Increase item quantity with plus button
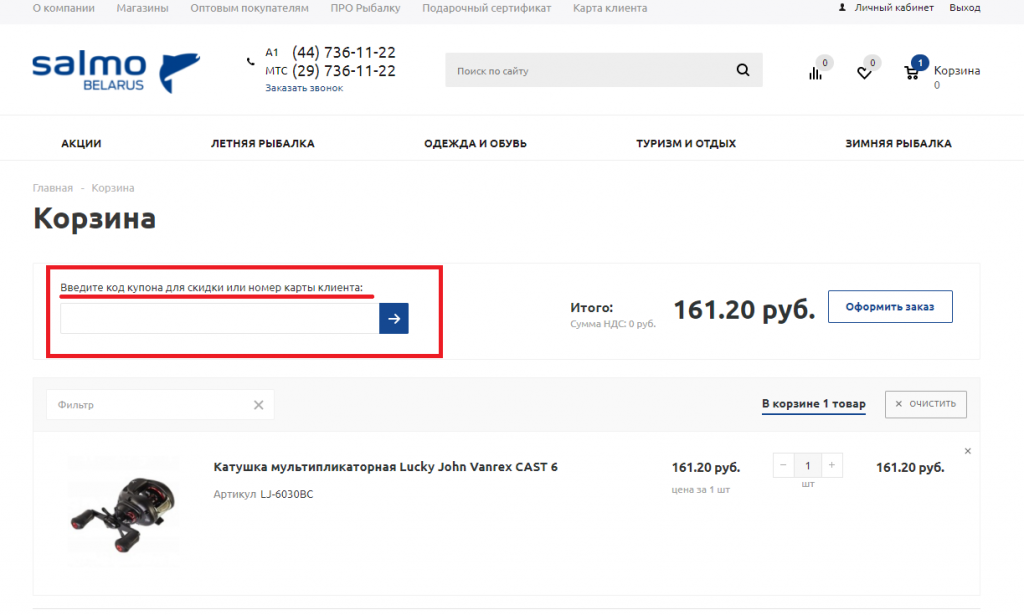This screenshot has height=615, width=1024. pyautogui.click(x=831, y=465)
